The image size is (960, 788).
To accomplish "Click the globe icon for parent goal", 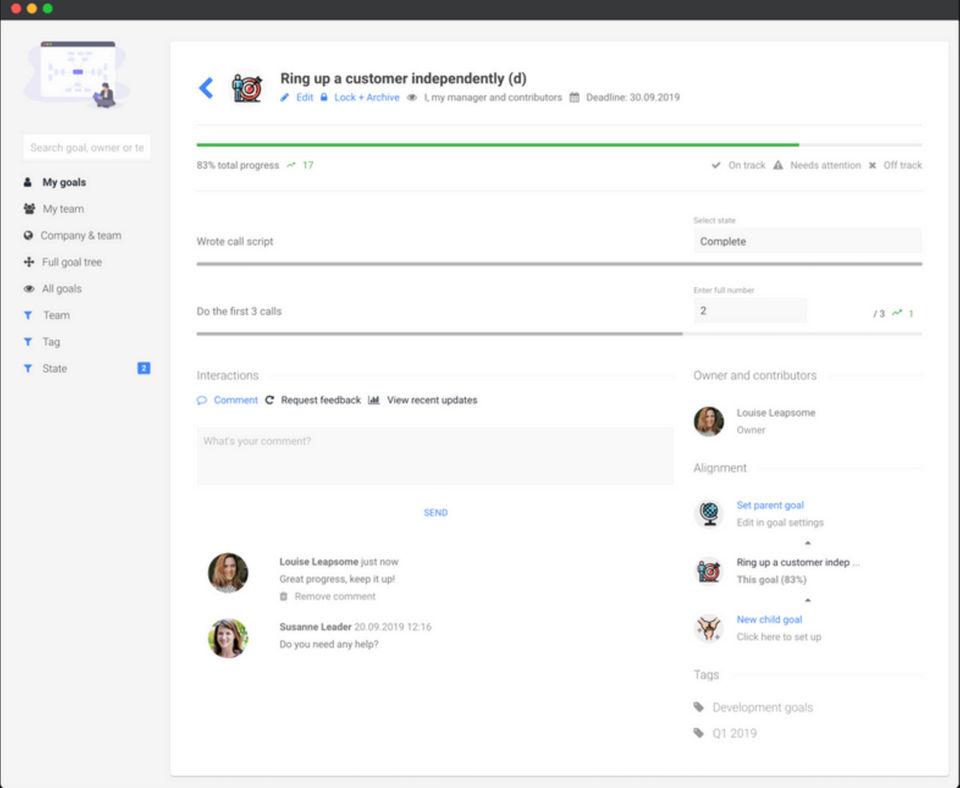I will 709,513.
